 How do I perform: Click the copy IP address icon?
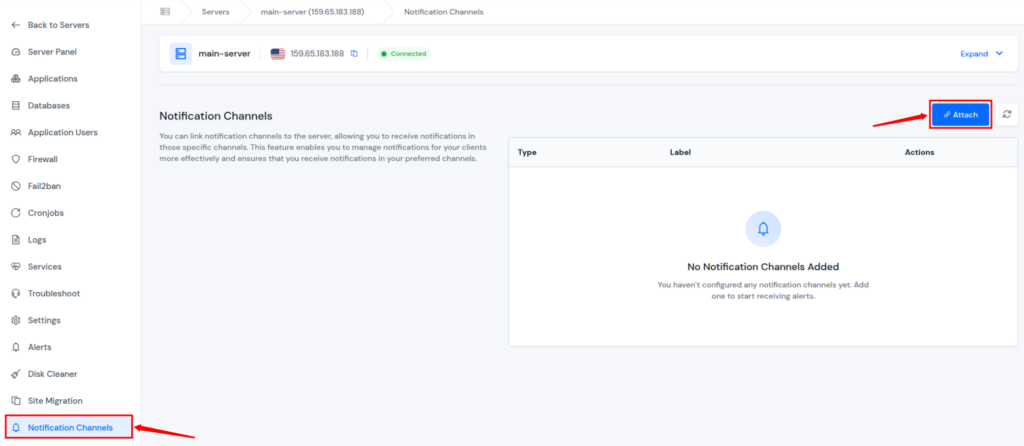[354, 54]
